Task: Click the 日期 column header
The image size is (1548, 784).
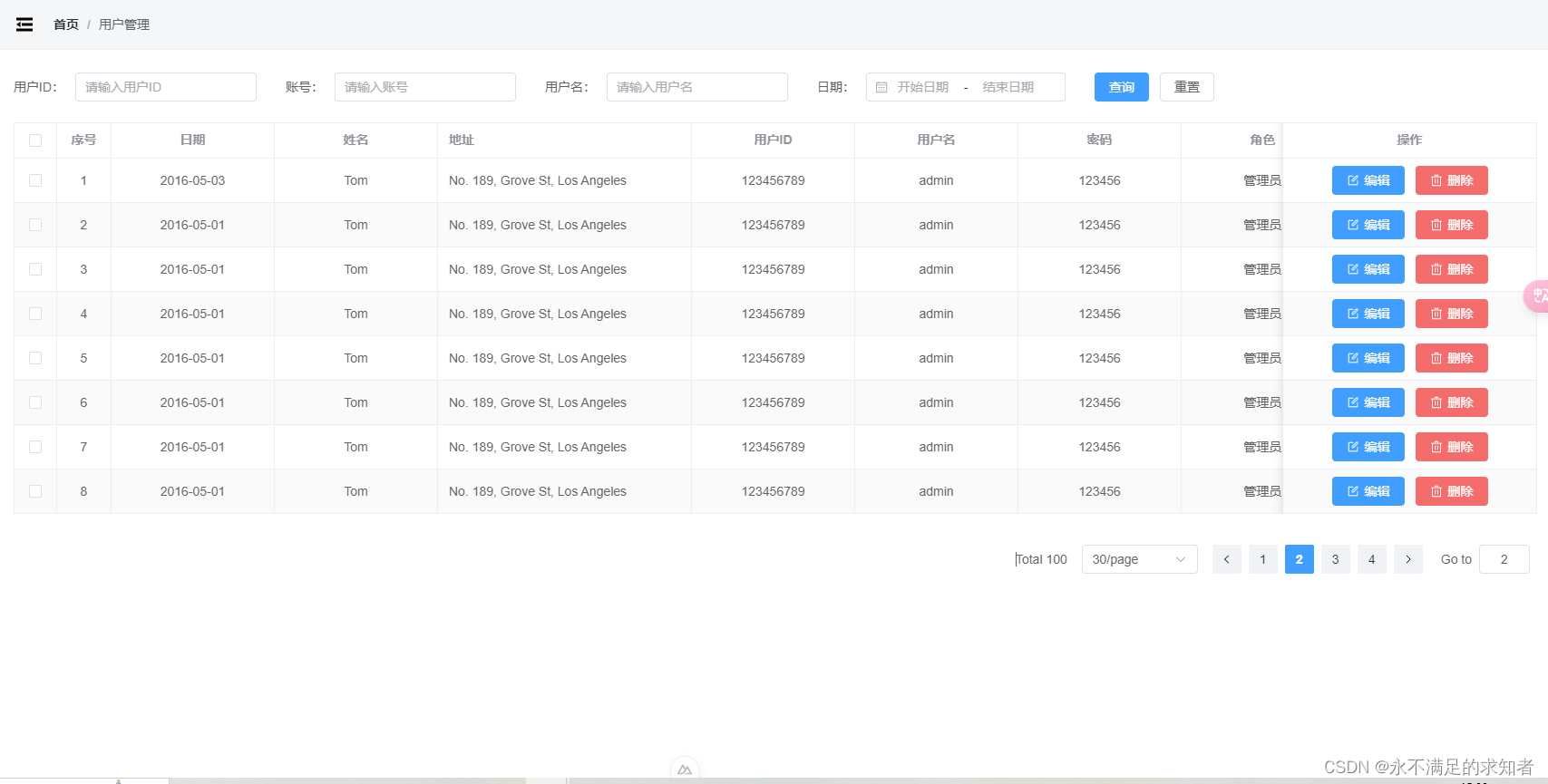Action: point(192,140)
